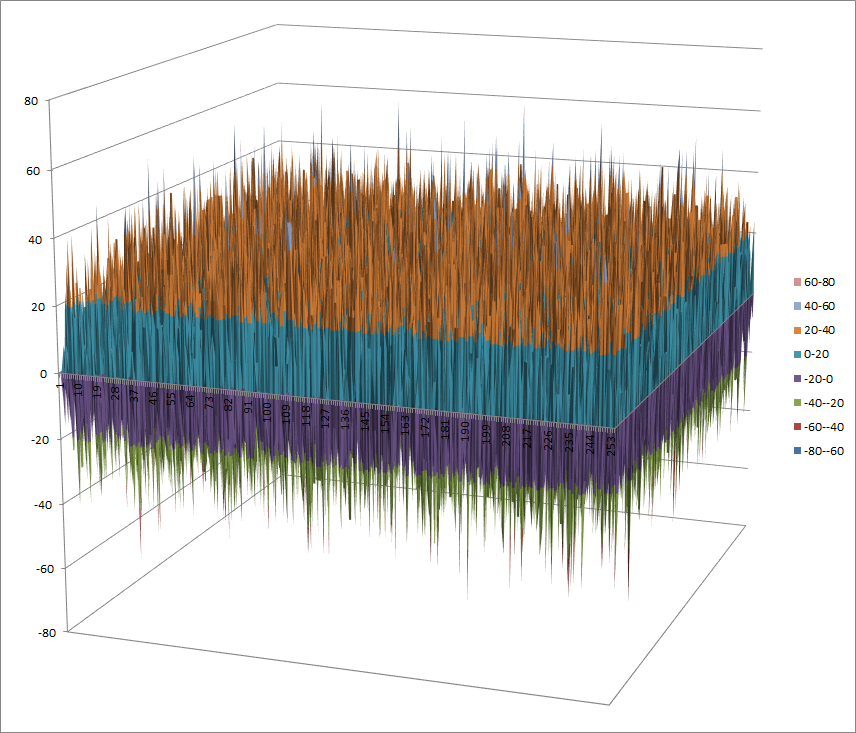Click horizontal axis label 118
This screenshot has width=856, height=733.
pyautogui.click(x=306, y=416)
